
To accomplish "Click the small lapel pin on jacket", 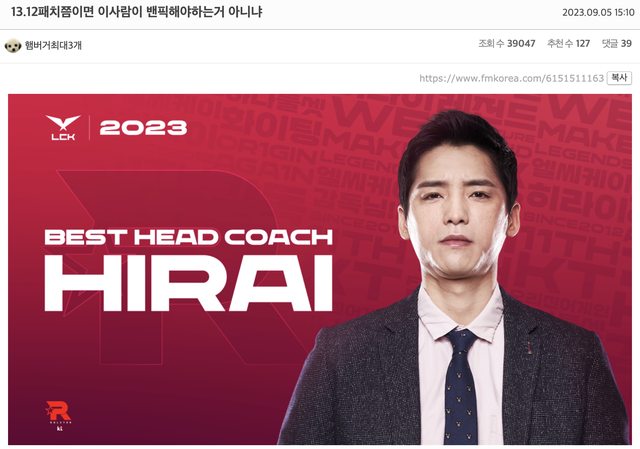I will pos(529,348).
